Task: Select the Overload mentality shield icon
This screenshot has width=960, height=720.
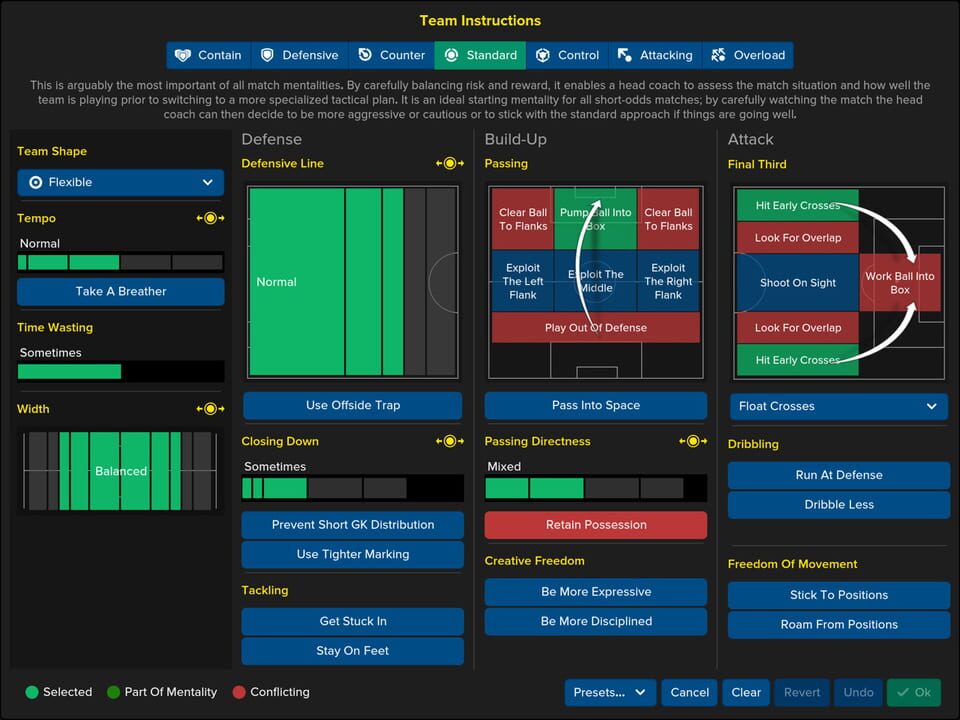Action: click(x=721, y=55)
